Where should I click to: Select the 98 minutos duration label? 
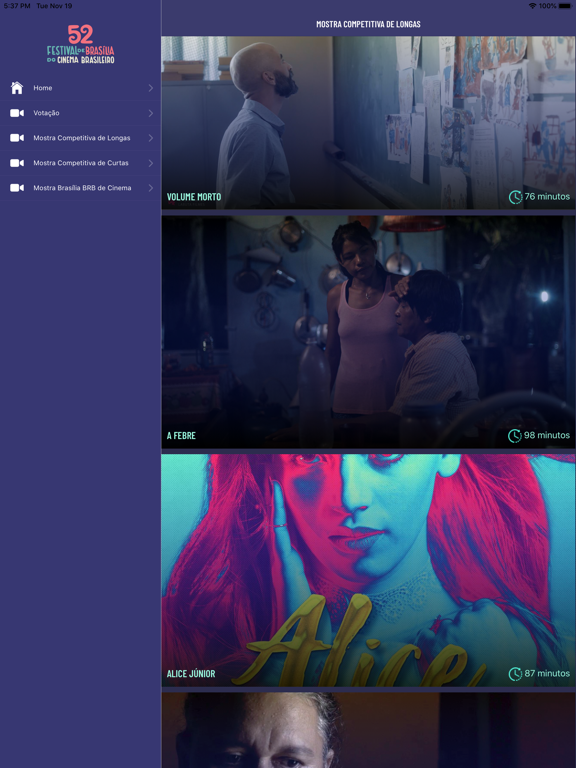[x=547, y=435]
